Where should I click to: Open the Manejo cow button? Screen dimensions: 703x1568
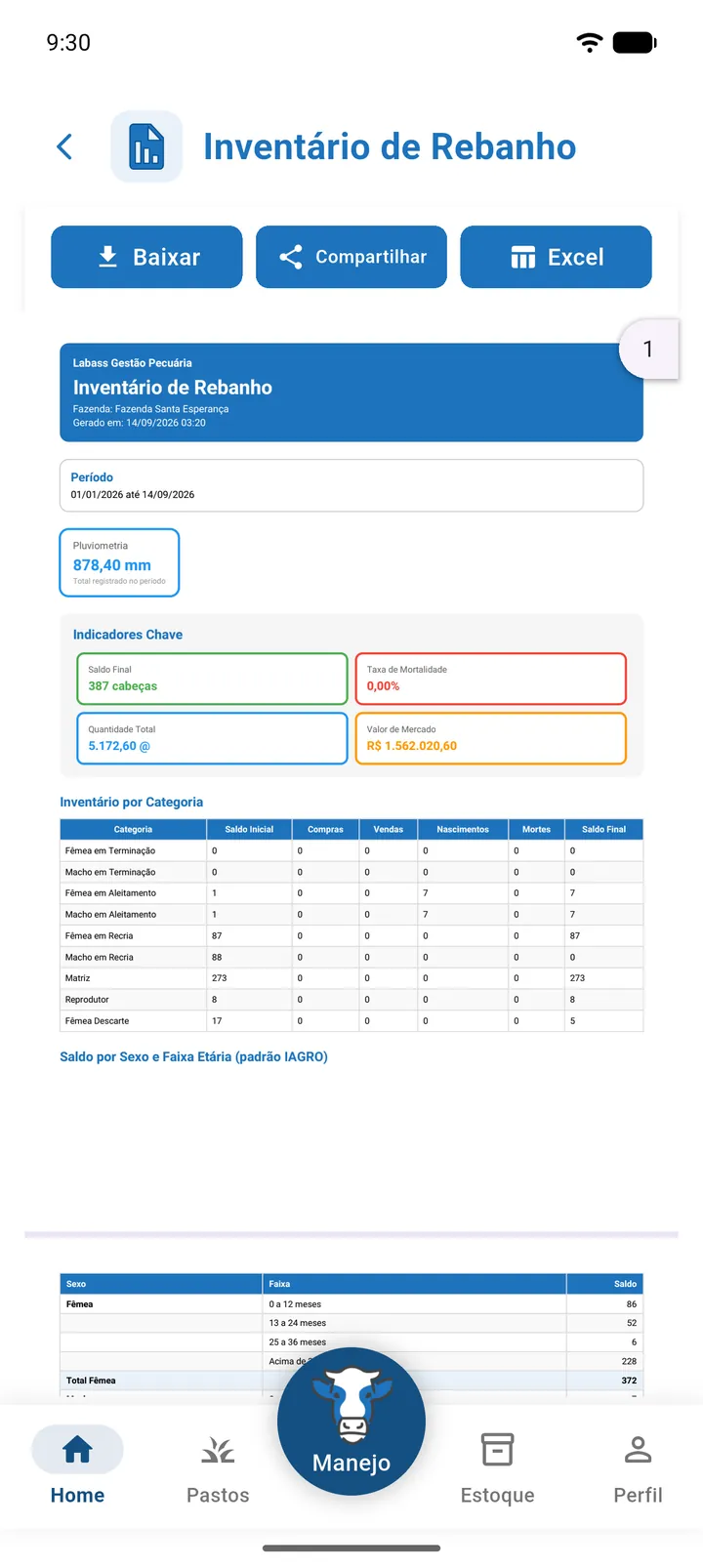(351, 1422)
